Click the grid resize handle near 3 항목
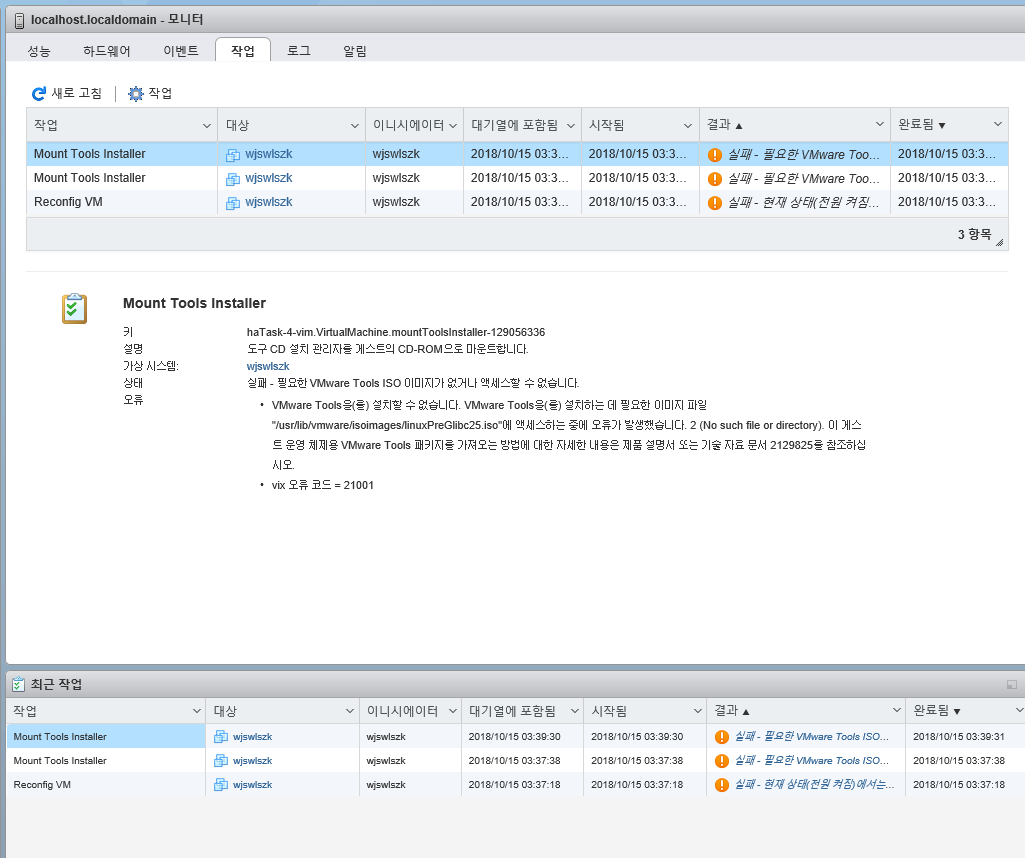The height and width of the screenshot is (858, 1025). click(1000, 242)
